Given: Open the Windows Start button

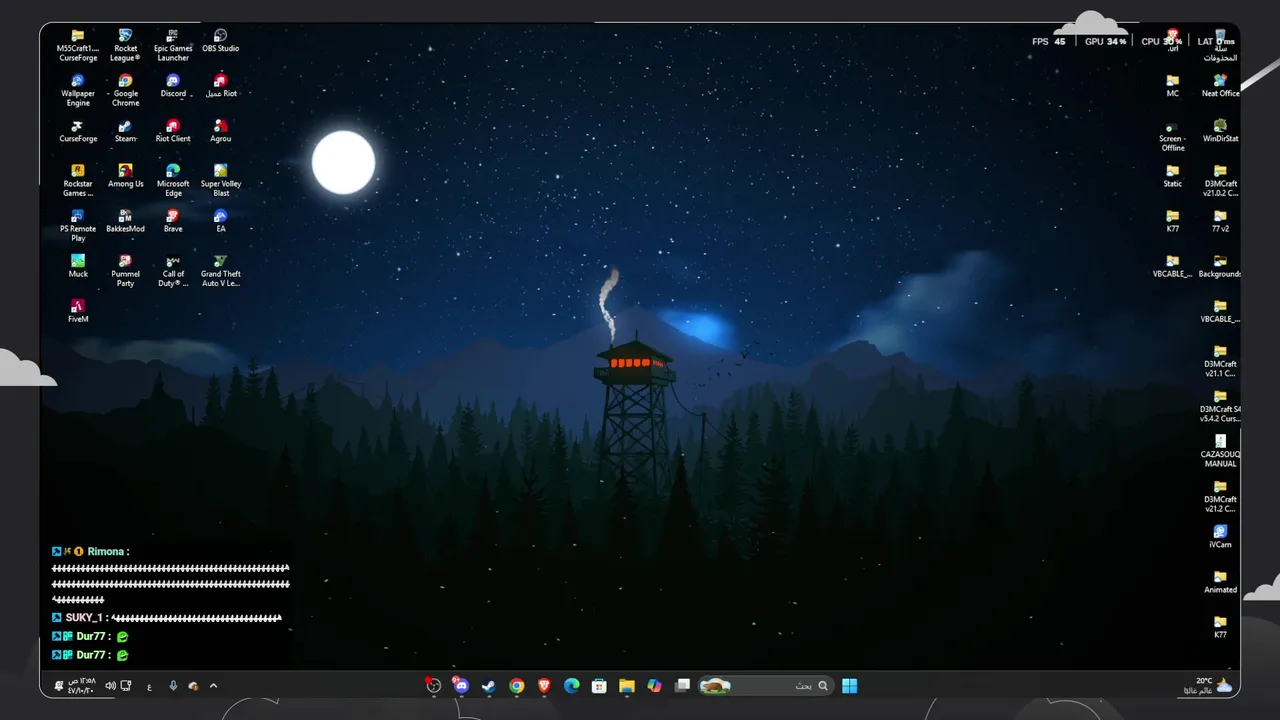Looking at the screenshot, I should point(850,686).
